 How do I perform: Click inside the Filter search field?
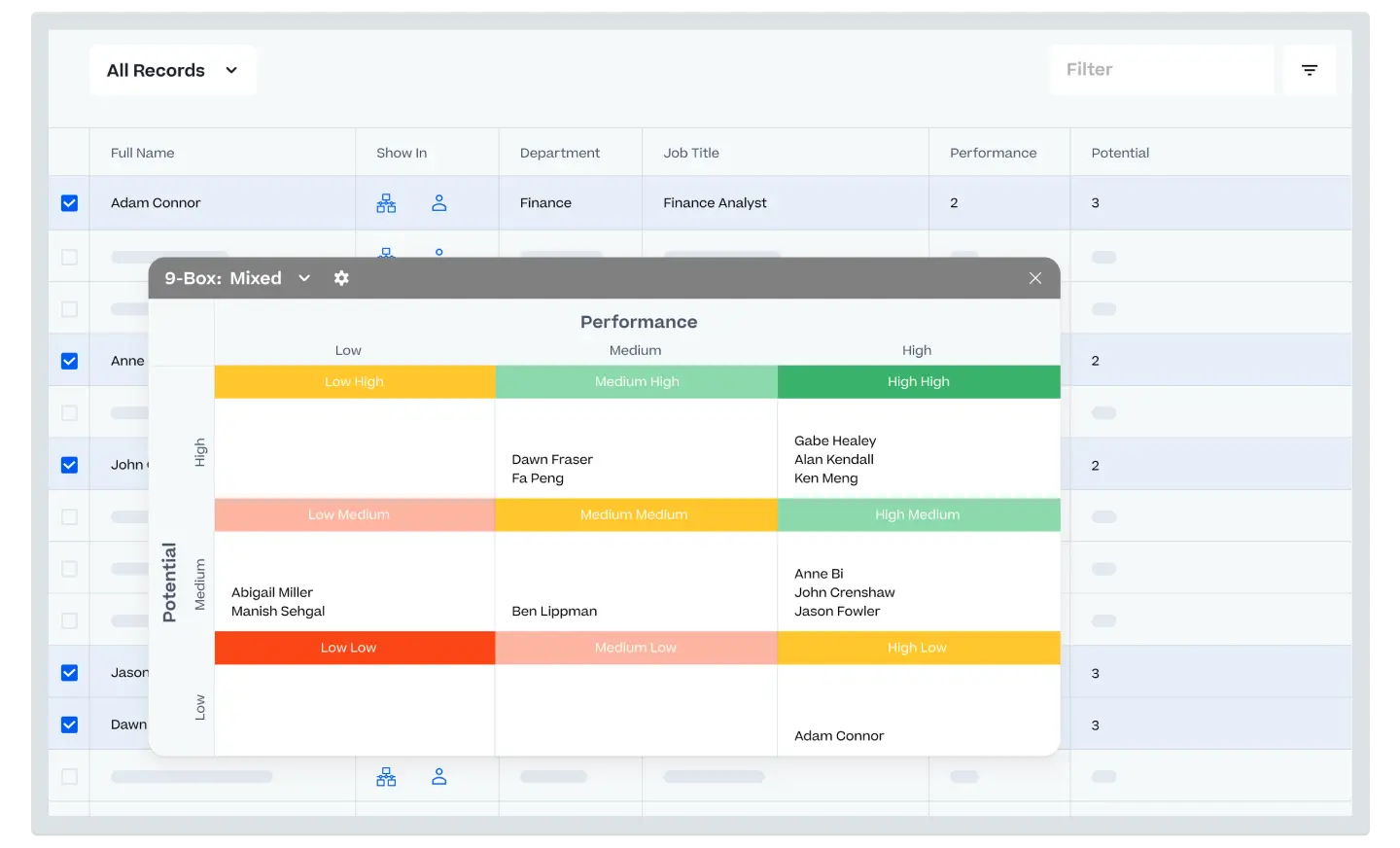coord(1161,69)
